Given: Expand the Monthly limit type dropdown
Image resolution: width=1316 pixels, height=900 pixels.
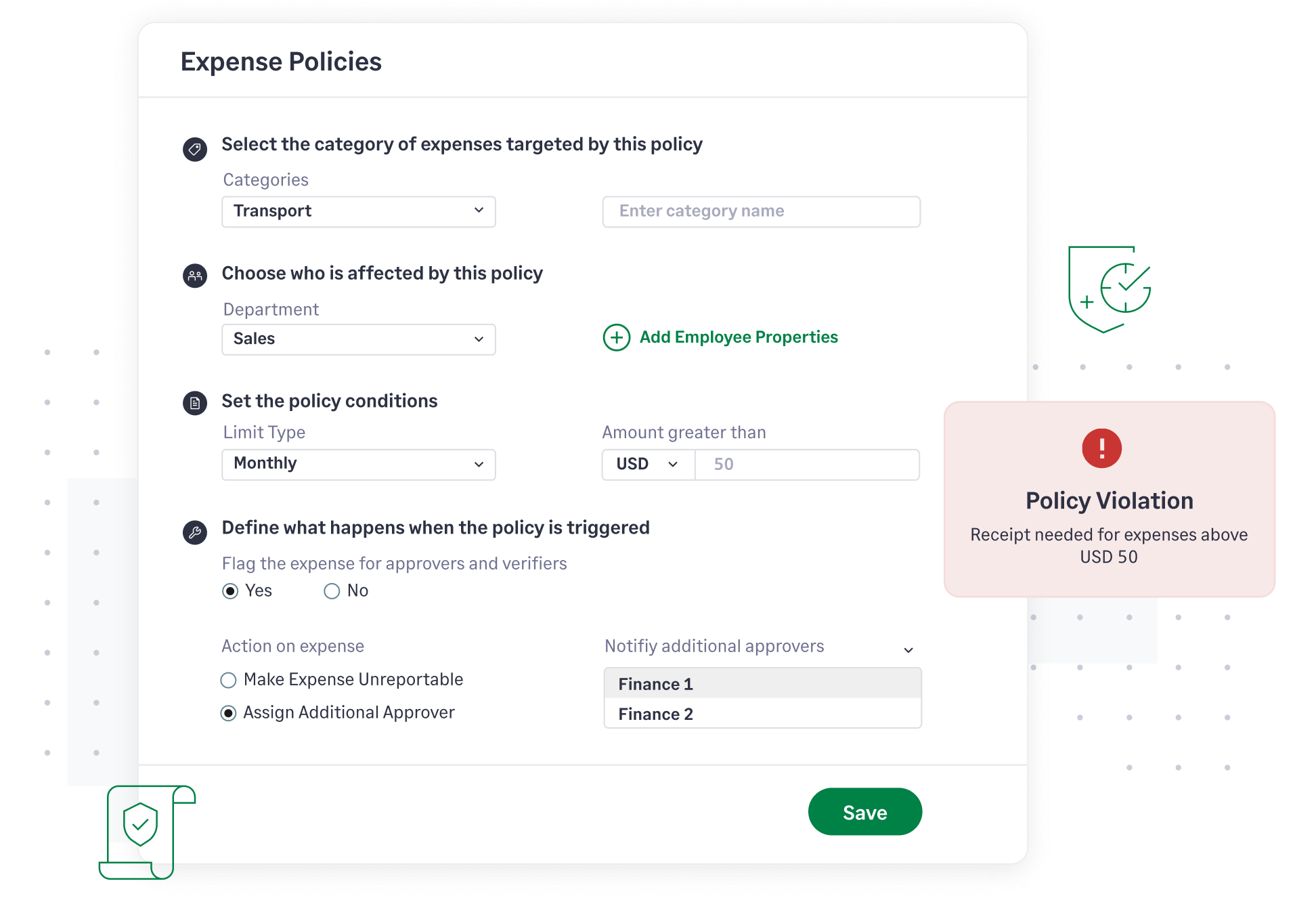Looking at the screenshot, I should click(358, 464).
